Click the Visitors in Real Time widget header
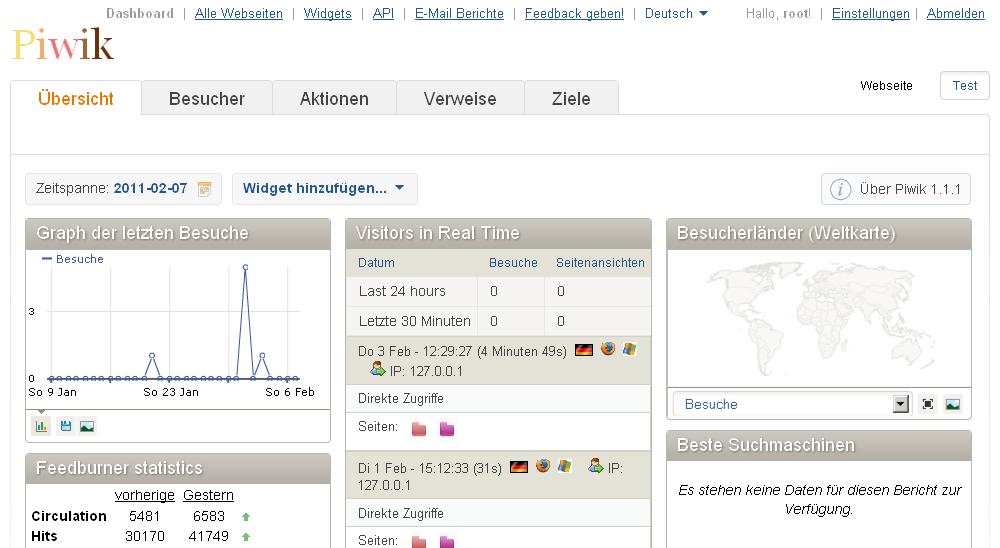The height and width of the screenshot is (548, 1000). coord(498,233)
